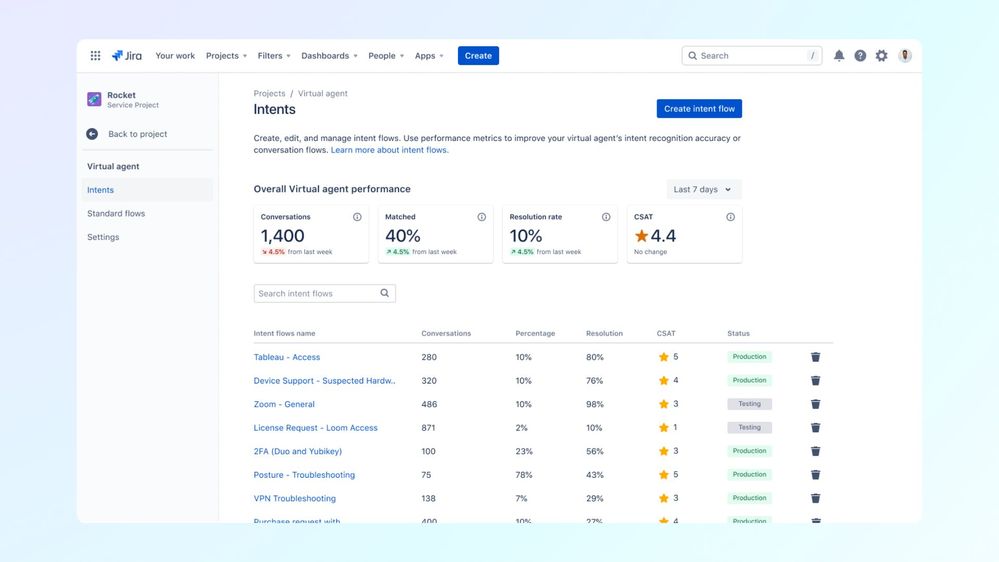The image size is (999, 562).
Task: Expand the Filters menu
Action: click(274, 55)
